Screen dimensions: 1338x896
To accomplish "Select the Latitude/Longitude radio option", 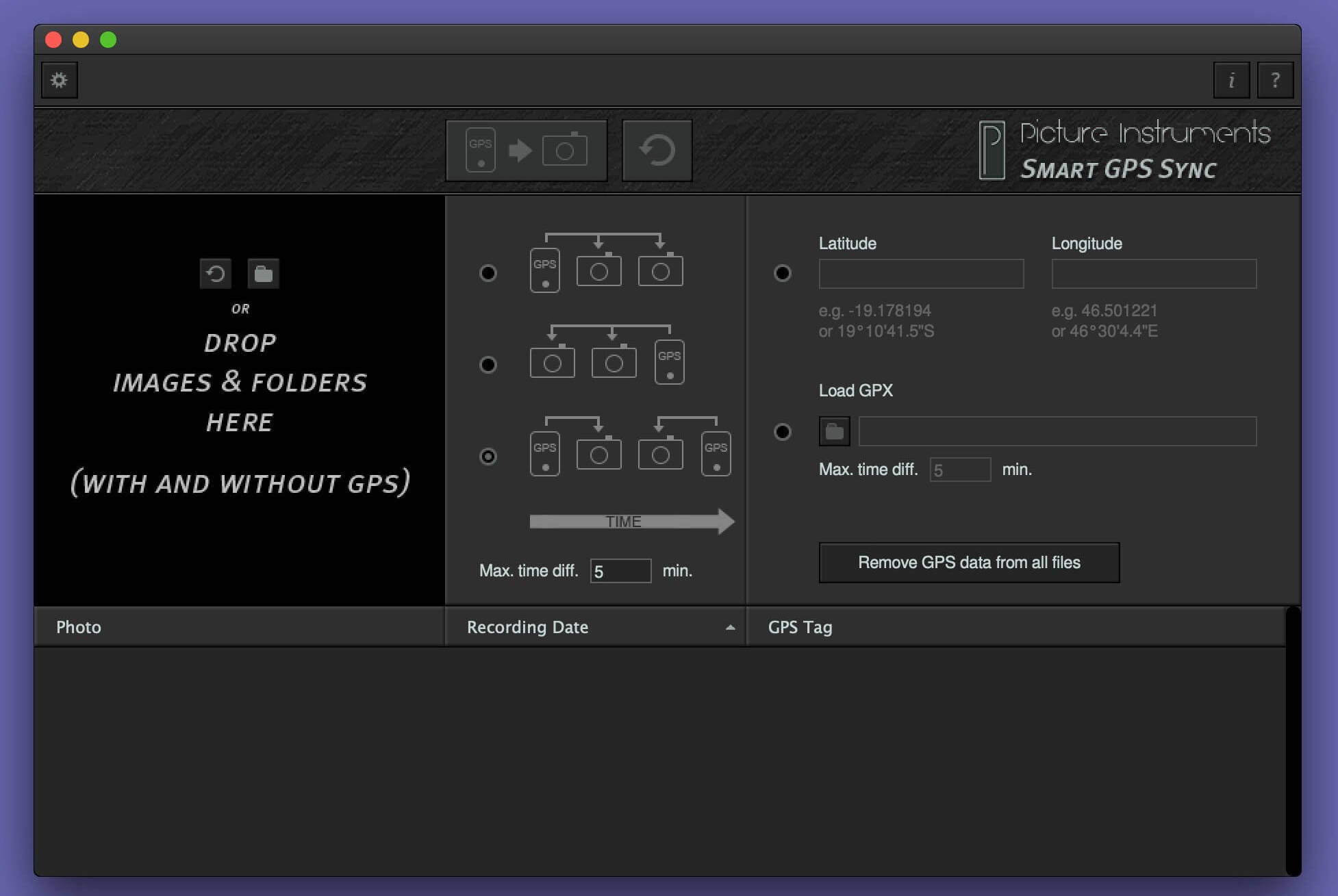I will pyautogui.click(x=783, y=273).
